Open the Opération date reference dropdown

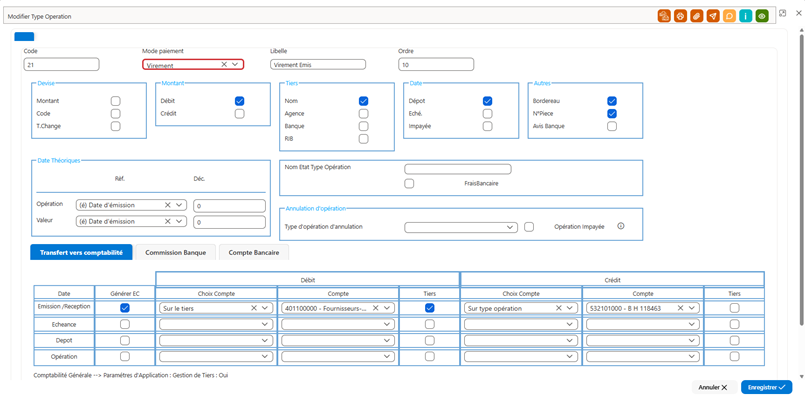130,205
